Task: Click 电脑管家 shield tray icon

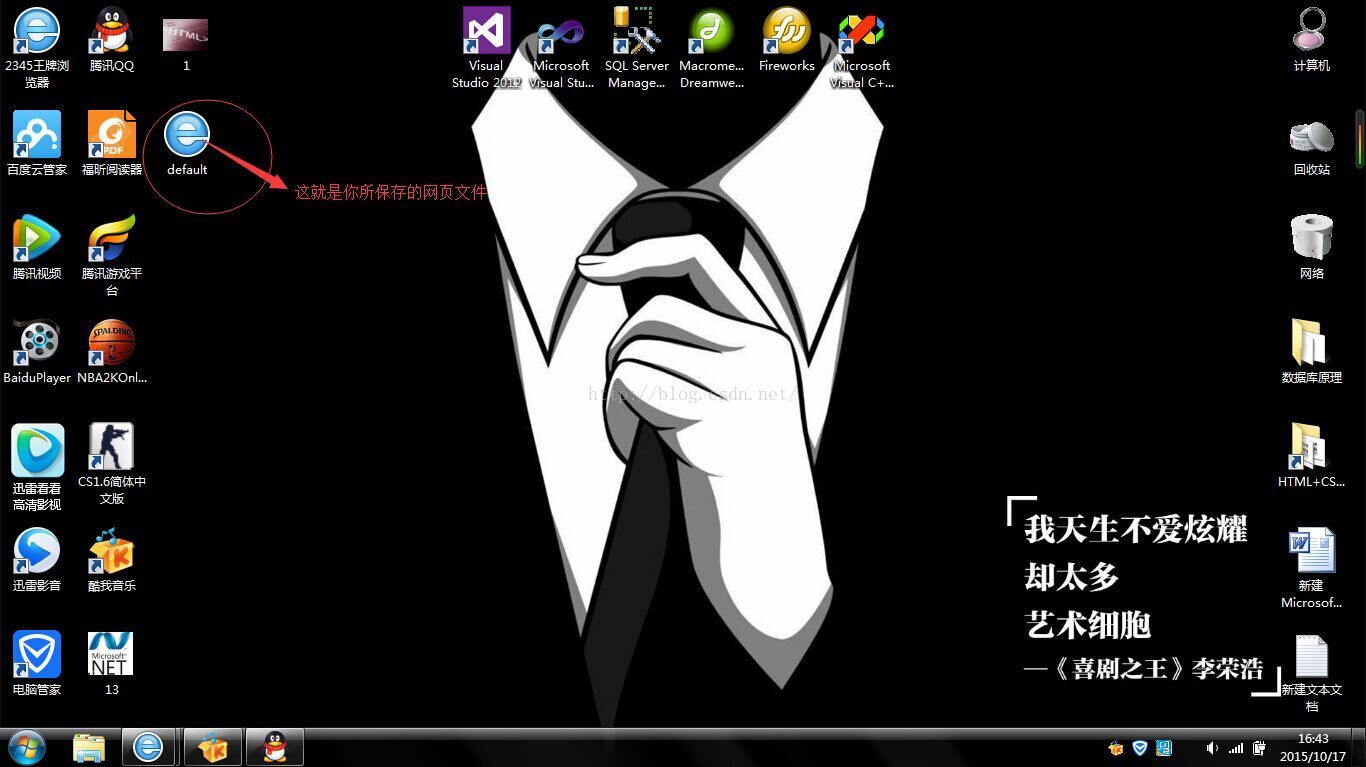Action: [x=1140, y=748]
